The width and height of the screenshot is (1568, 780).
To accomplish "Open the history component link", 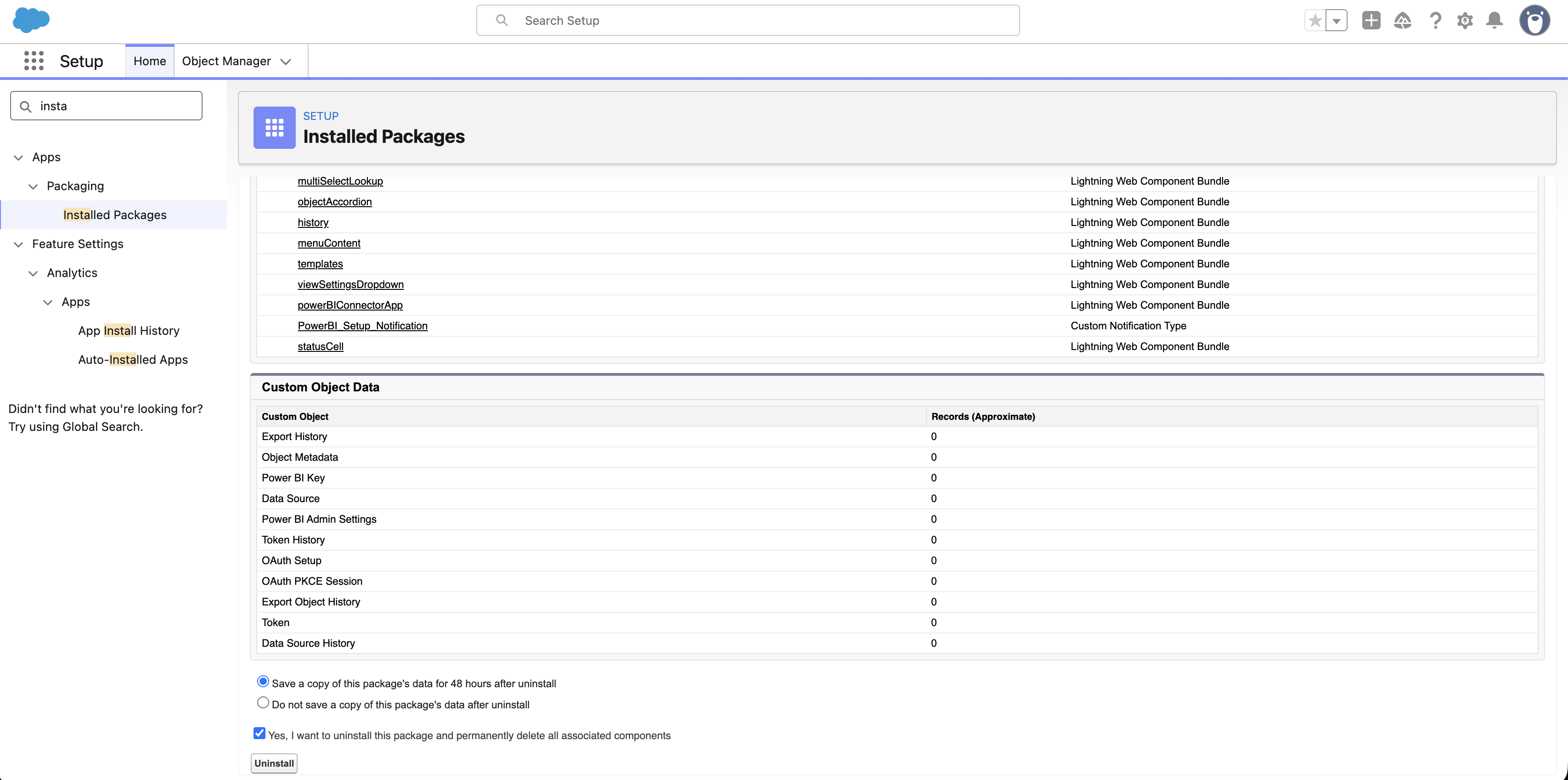I will (x=313, y=223).
